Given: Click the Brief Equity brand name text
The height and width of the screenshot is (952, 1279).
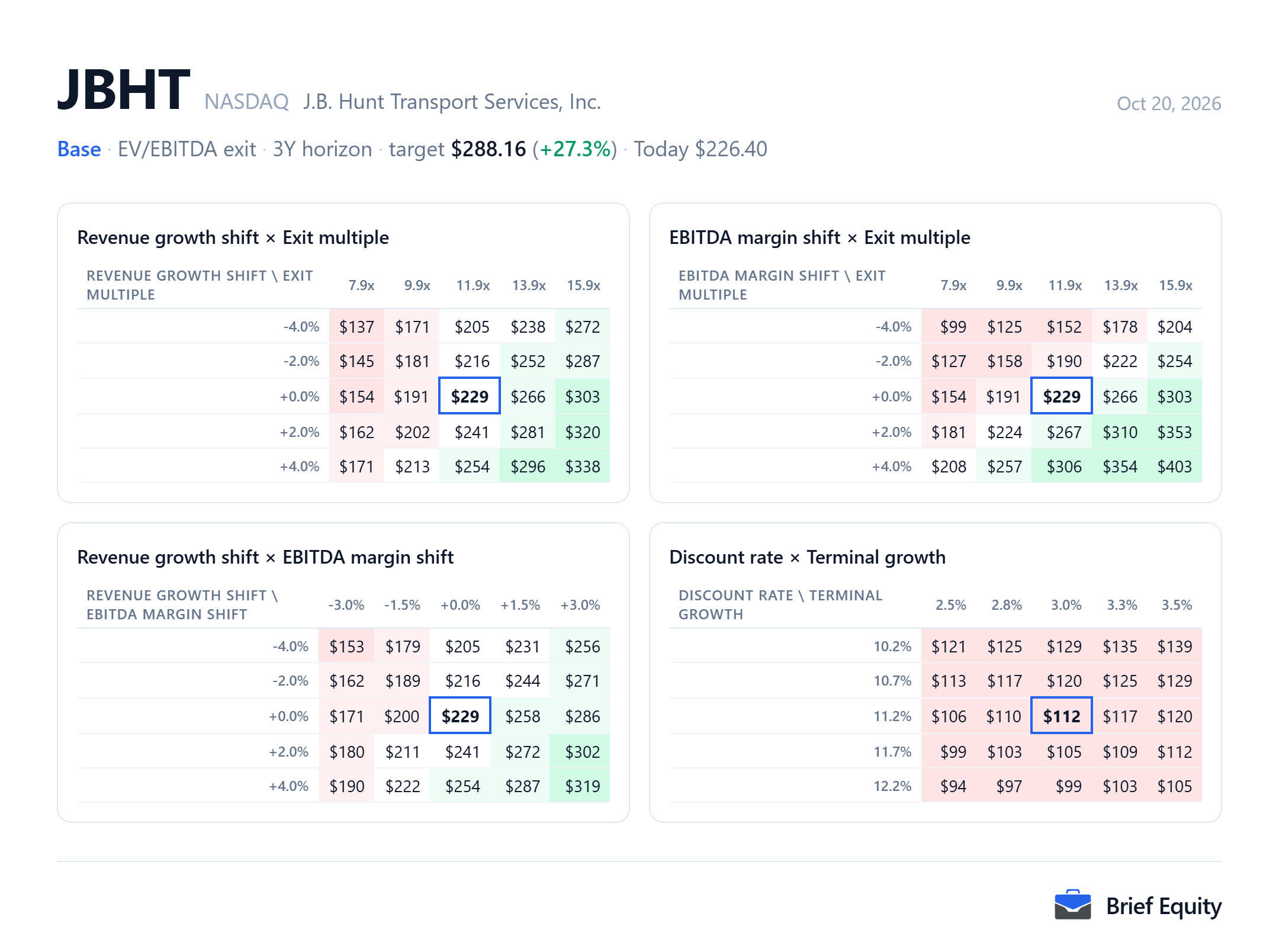Looking at the screenshot, I should click(x=1164, y=906).
